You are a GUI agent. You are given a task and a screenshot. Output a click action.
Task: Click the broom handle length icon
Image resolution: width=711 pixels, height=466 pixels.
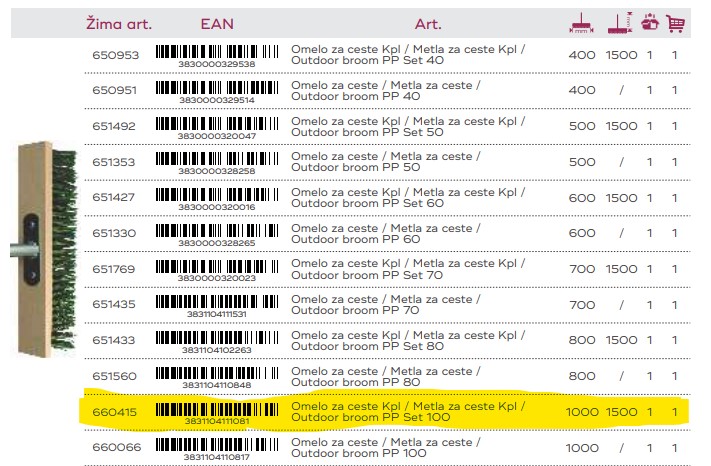(620, 23)
